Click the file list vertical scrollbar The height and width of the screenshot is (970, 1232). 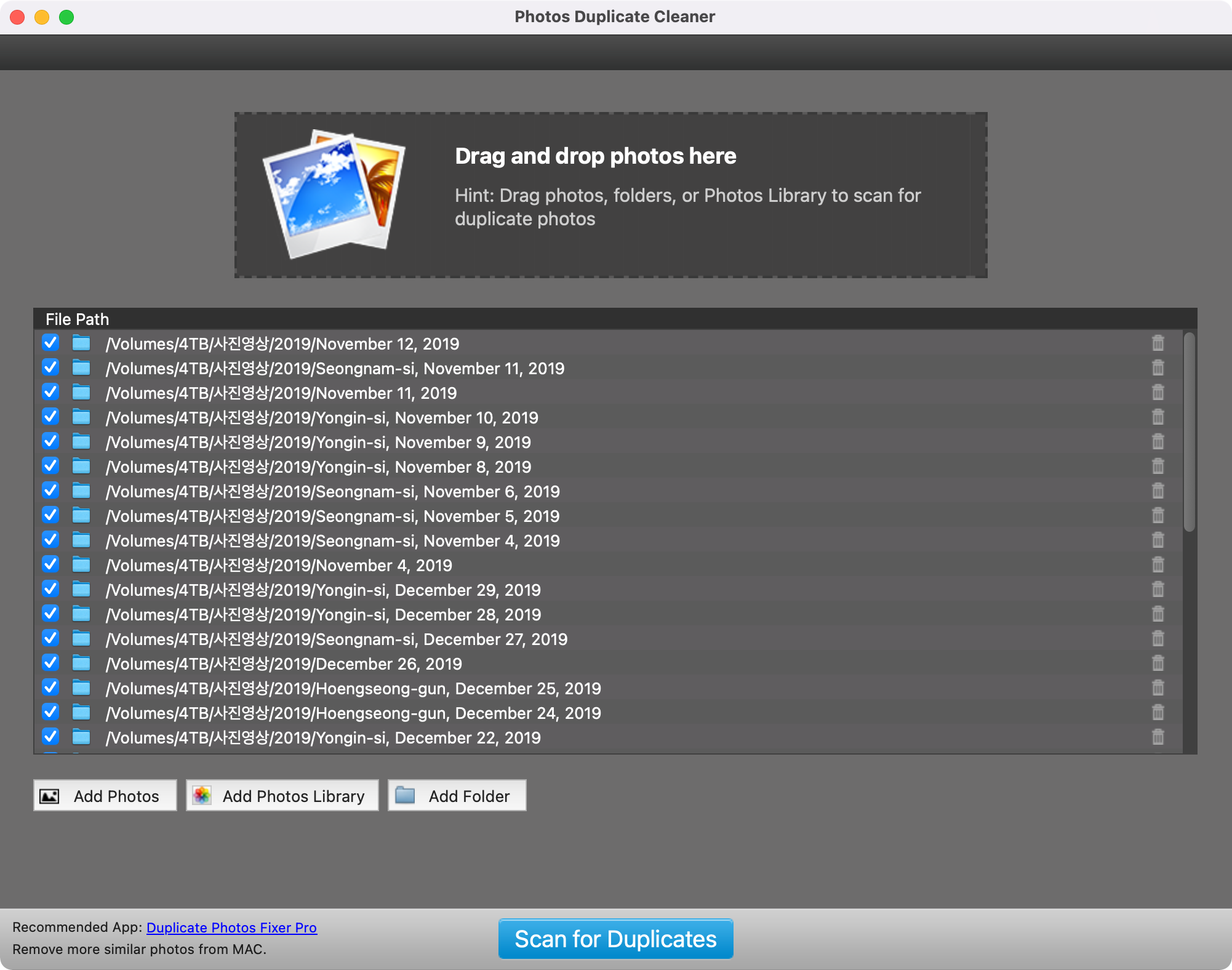[x=1189, y=432]
